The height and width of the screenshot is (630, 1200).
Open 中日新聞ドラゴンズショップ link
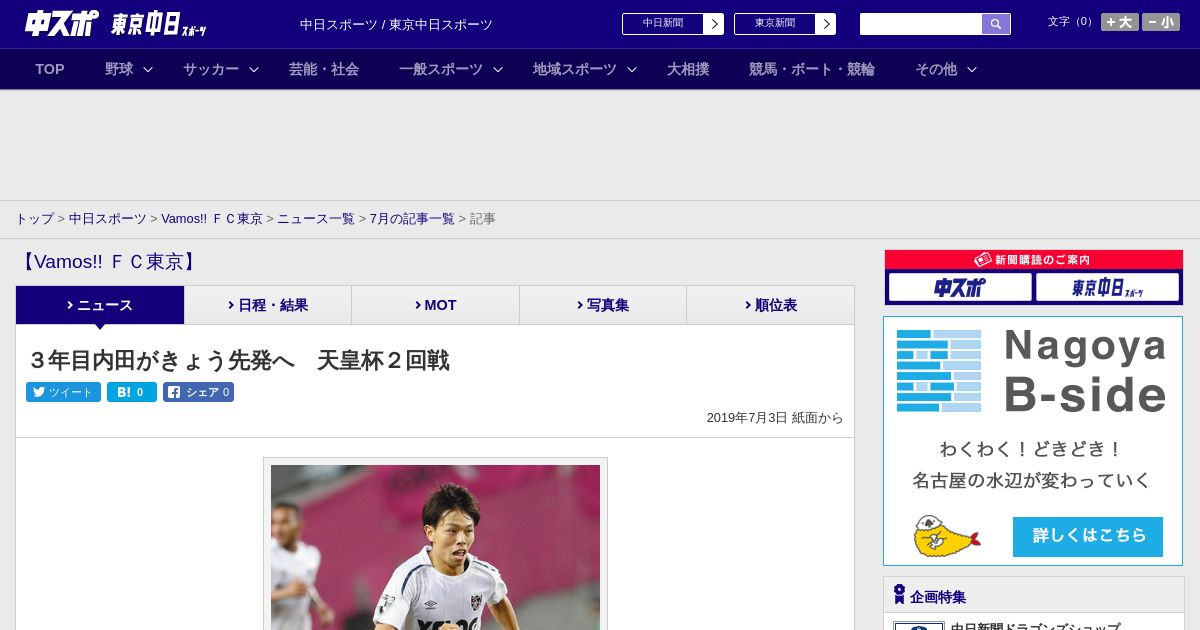point(1035,626)
